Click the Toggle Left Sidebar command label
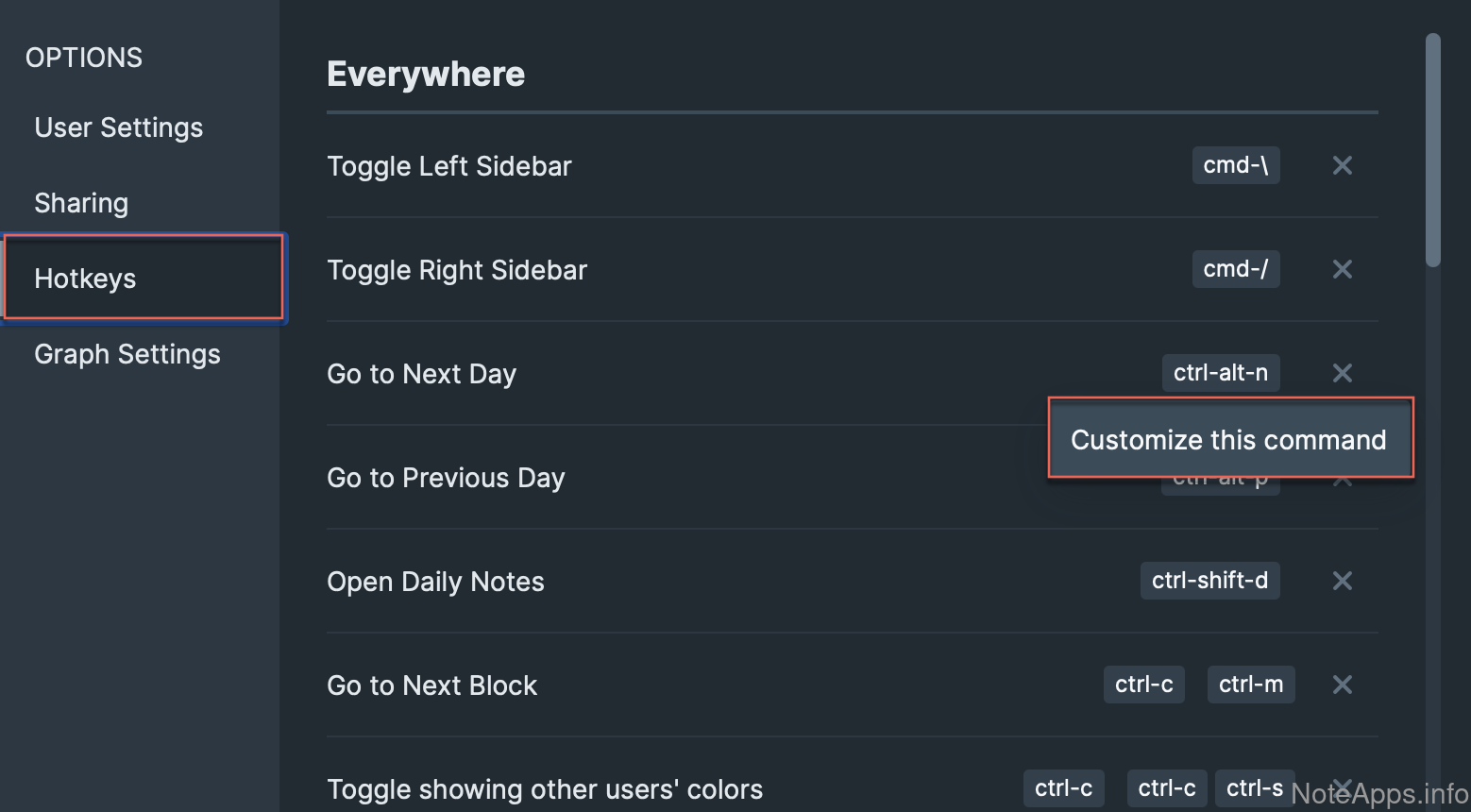The image size is (1471, 812). point(449,166)
